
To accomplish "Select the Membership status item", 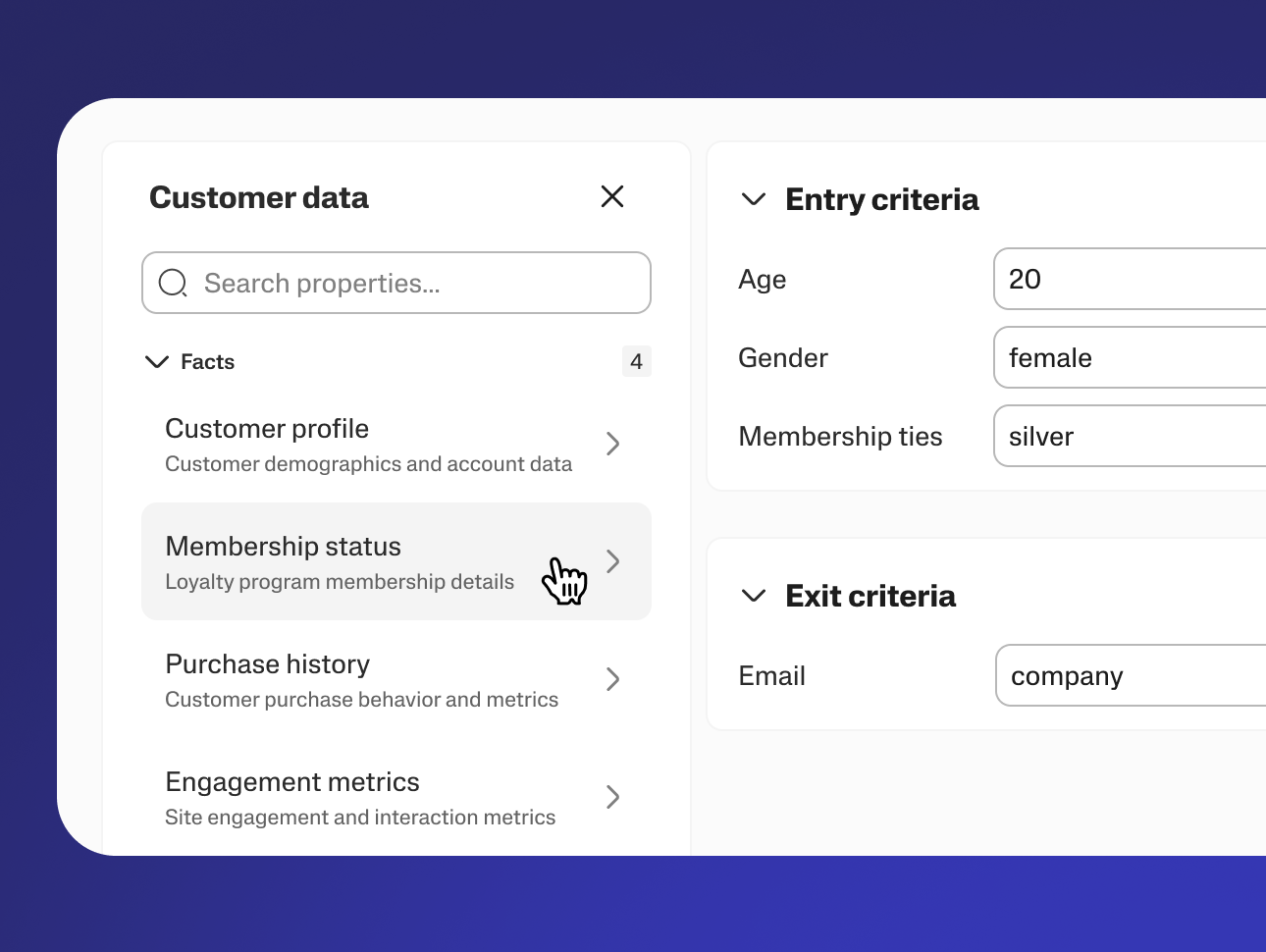I will pos(339,561).
